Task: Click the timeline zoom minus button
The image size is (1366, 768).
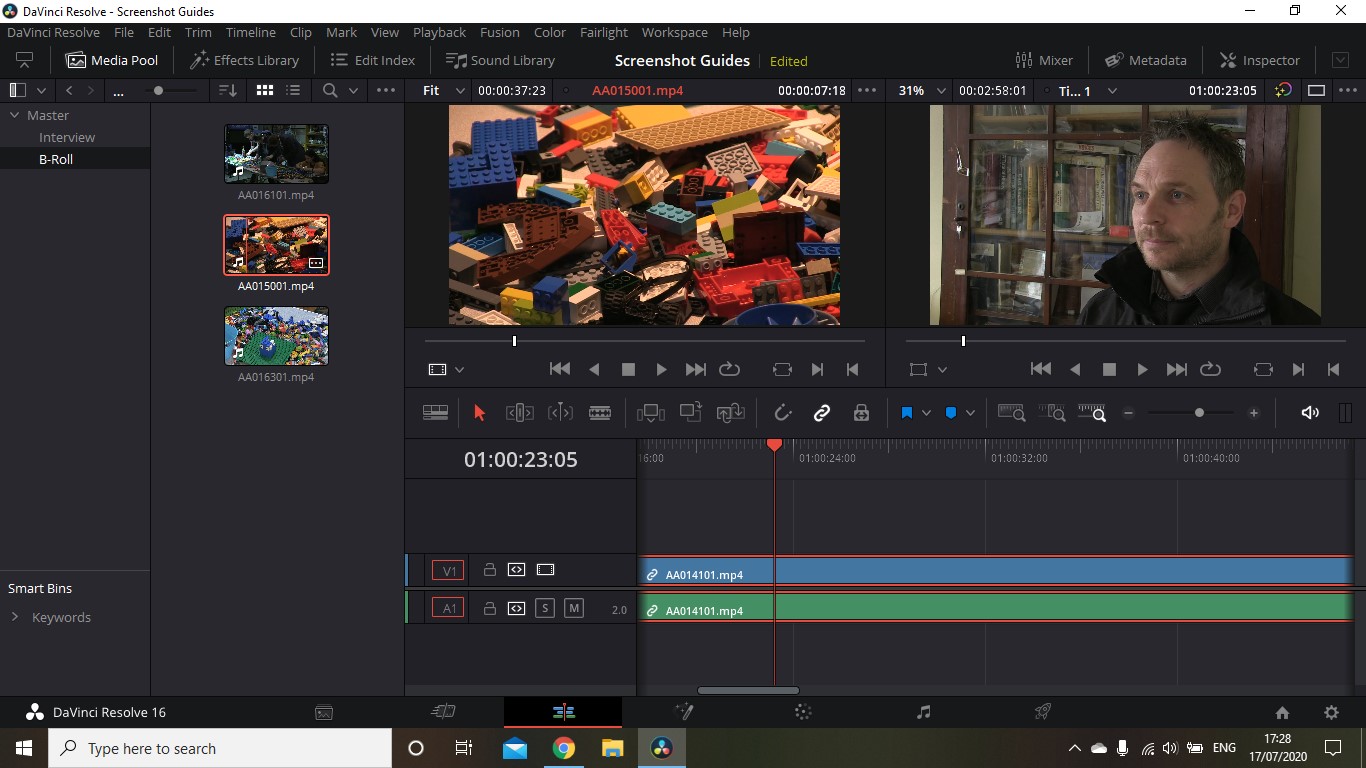Action: pyautogui.click(x=1129, y=413)
